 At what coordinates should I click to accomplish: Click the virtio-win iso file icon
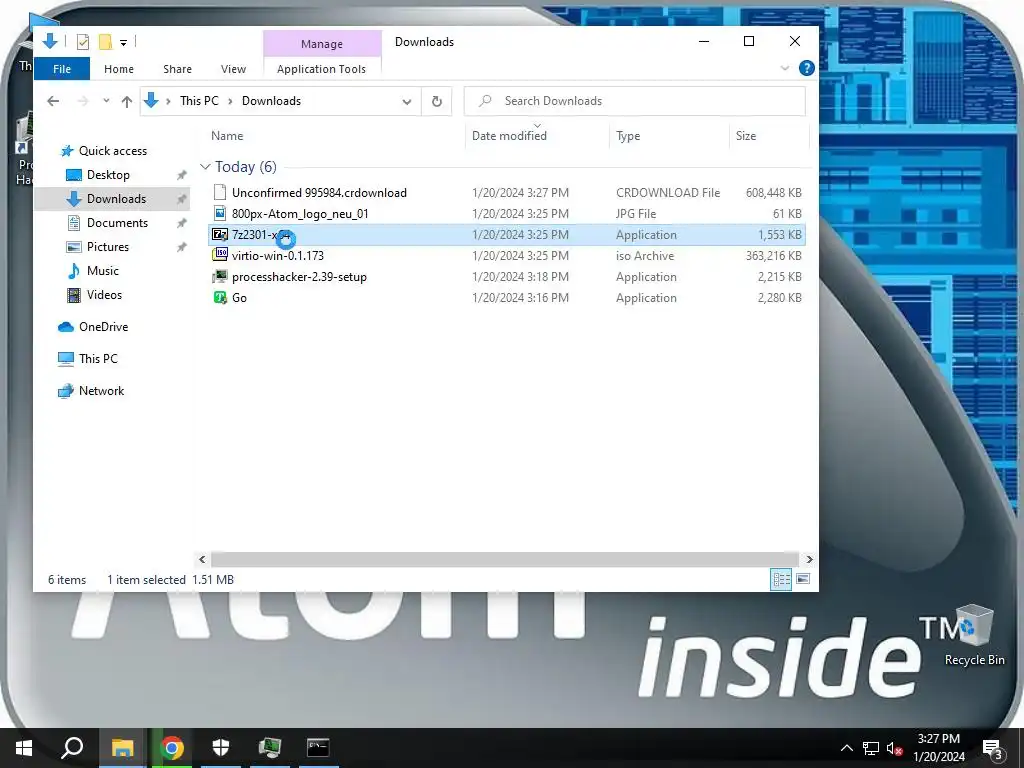pyautogui.click(x=220, y=255)
